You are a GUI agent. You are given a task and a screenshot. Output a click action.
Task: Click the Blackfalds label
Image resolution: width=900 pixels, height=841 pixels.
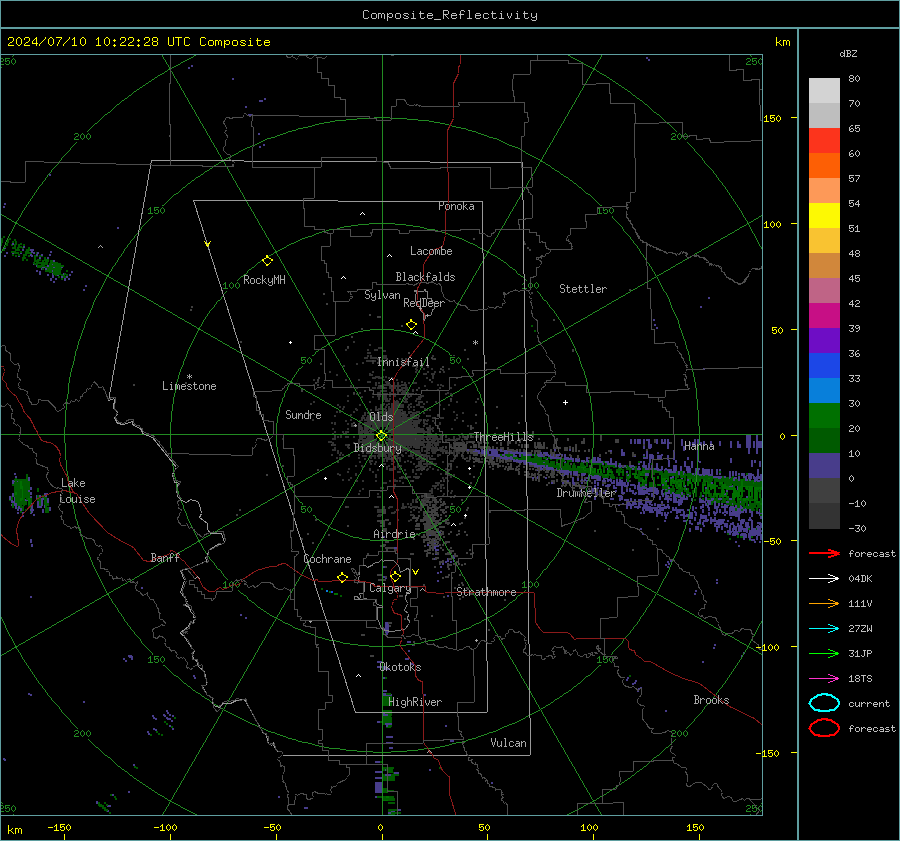click(425, 277)
